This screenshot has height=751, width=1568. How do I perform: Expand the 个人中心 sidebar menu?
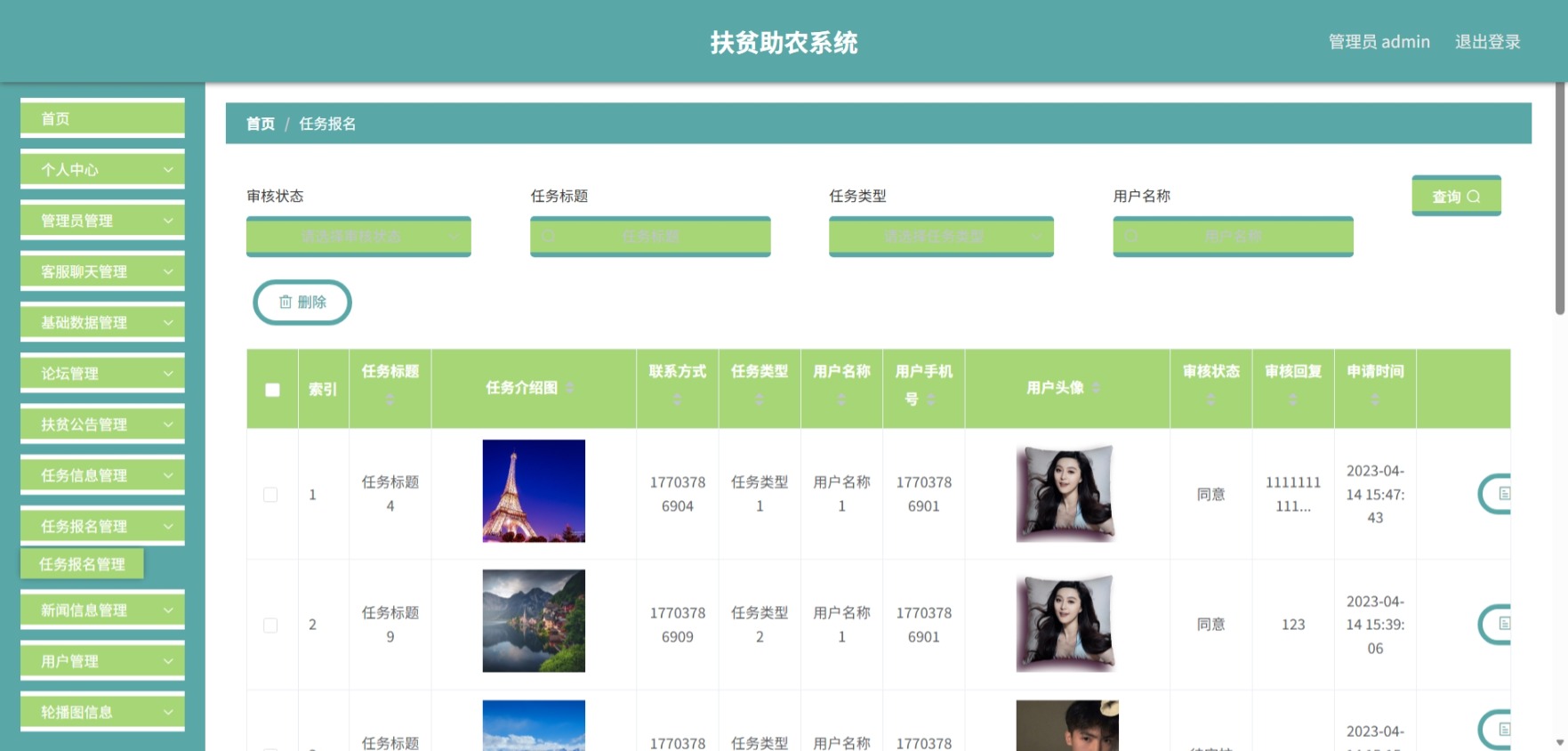pos(102,169)
